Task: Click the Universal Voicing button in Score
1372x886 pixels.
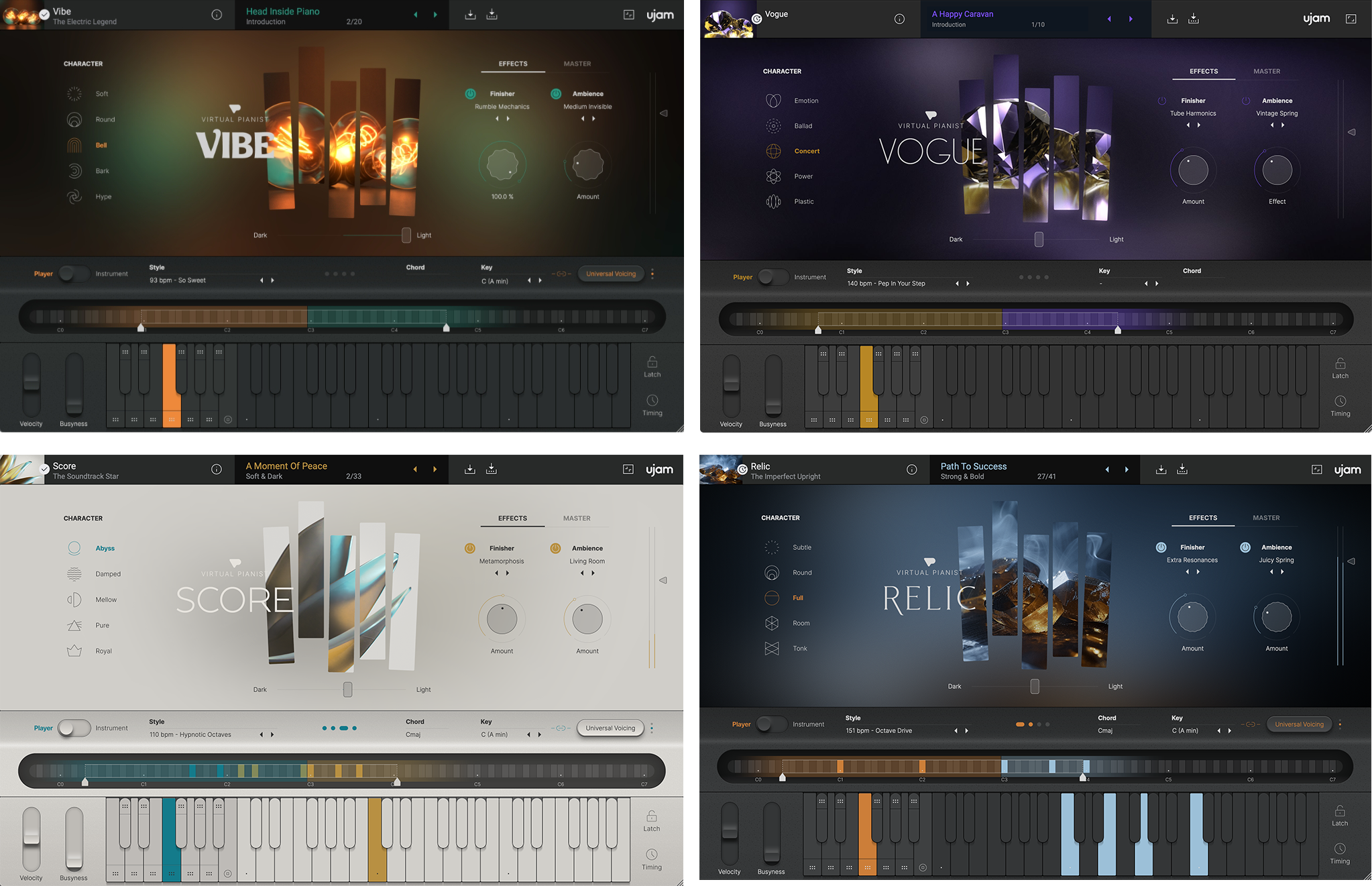Action: click(x=610, y=728)
